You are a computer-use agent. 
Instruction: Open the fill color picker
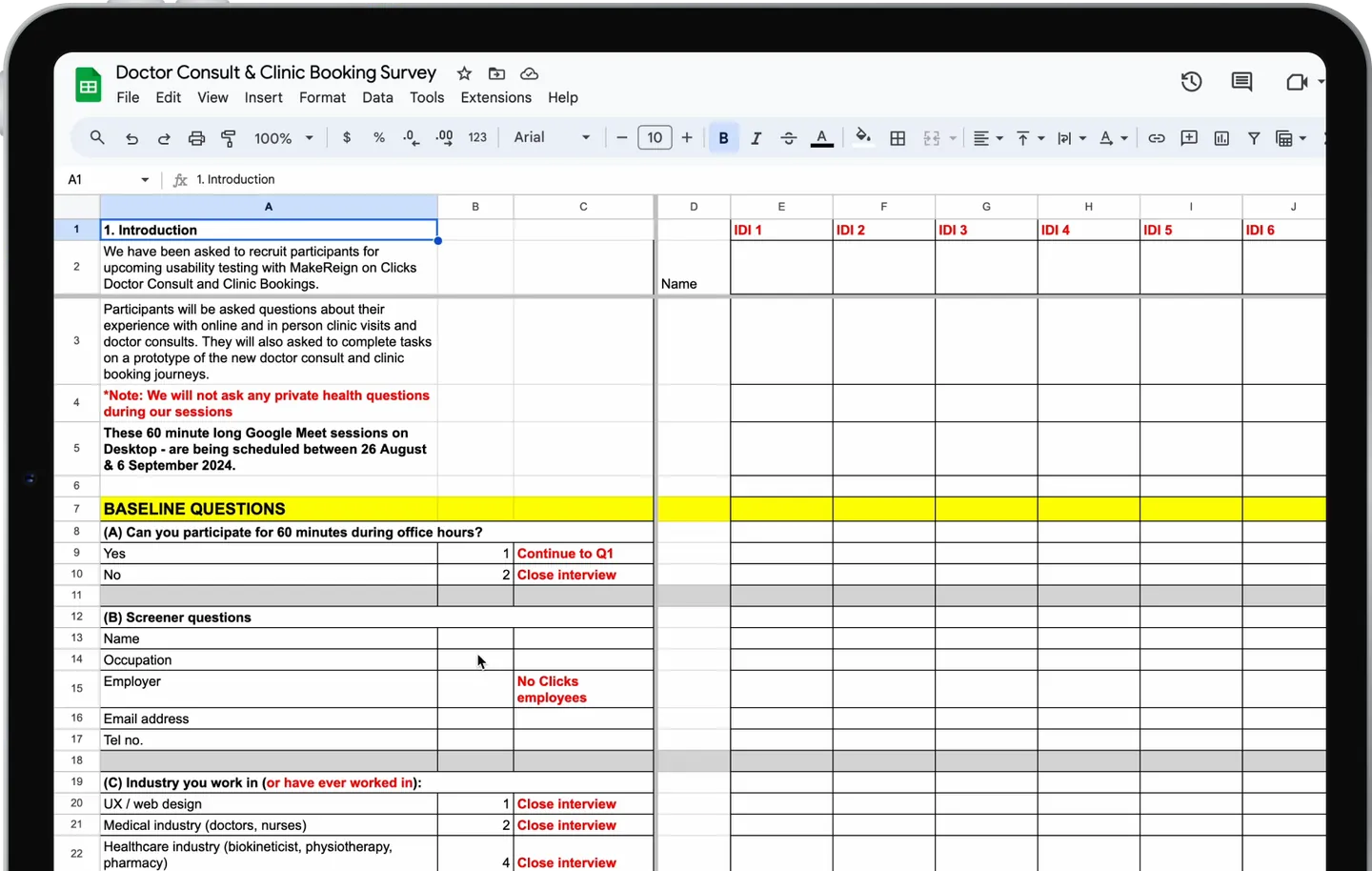(x=863, y=136)
